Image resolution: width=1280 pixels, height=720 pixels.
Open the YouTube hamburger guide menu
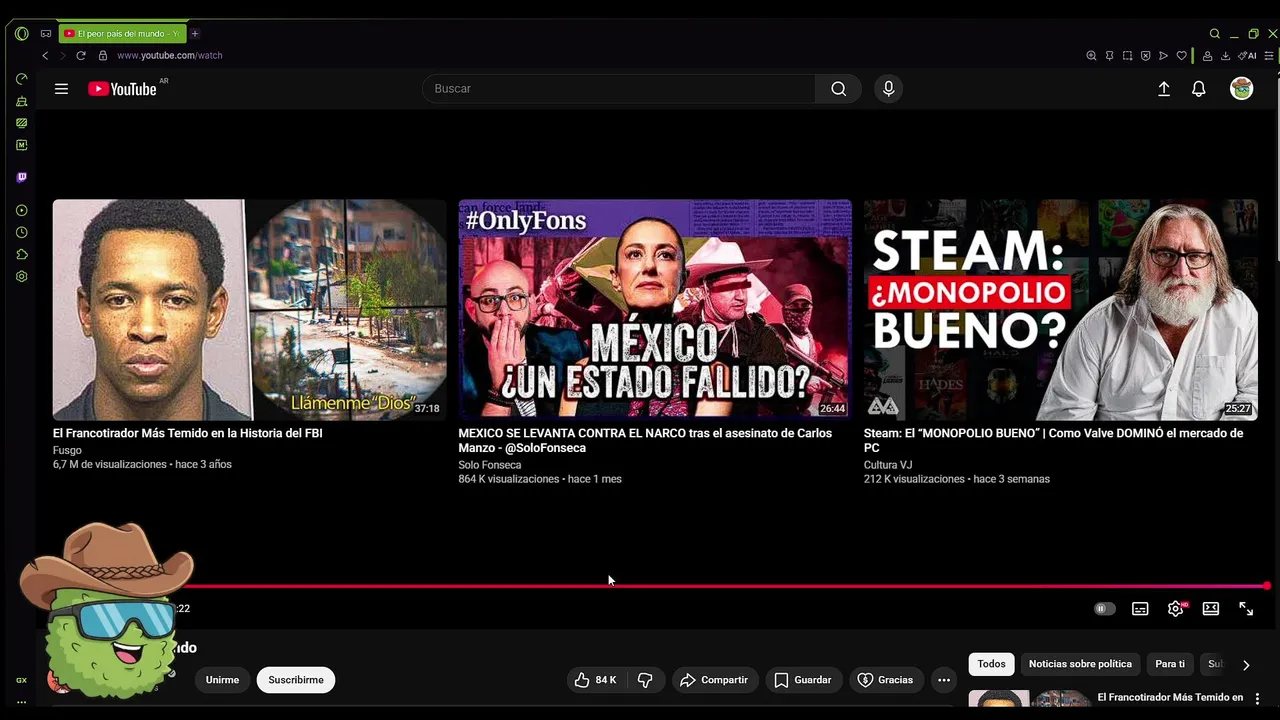61,89
